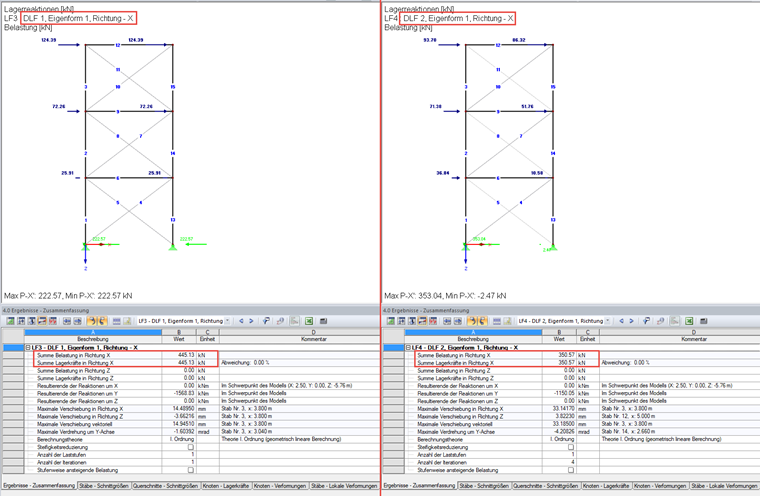The width and height of the screenshot is (760, 496).
Task: Open LF3 load case dropdown
Action: coord(227,321)
